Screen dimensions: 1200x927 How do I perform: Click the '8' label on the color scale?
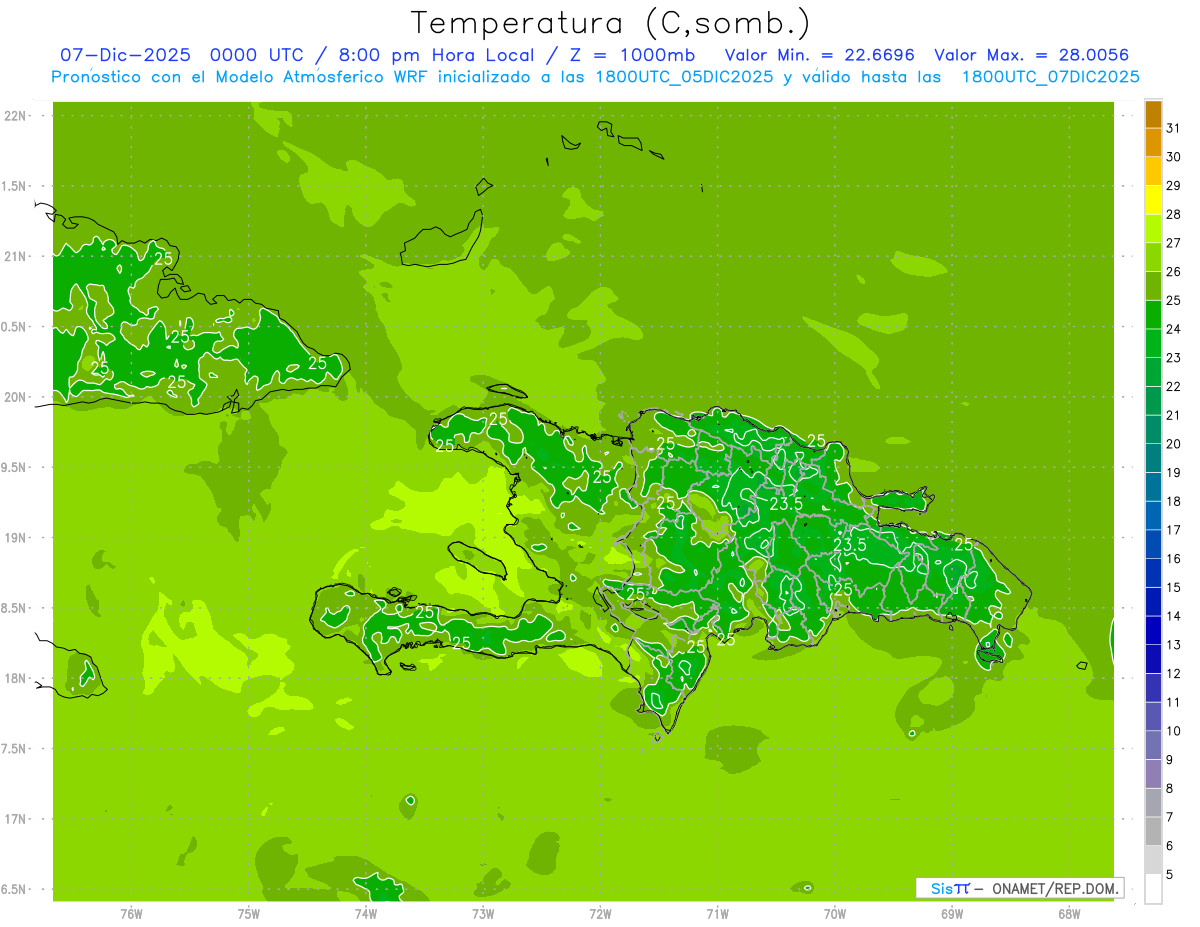point(1169,788)
